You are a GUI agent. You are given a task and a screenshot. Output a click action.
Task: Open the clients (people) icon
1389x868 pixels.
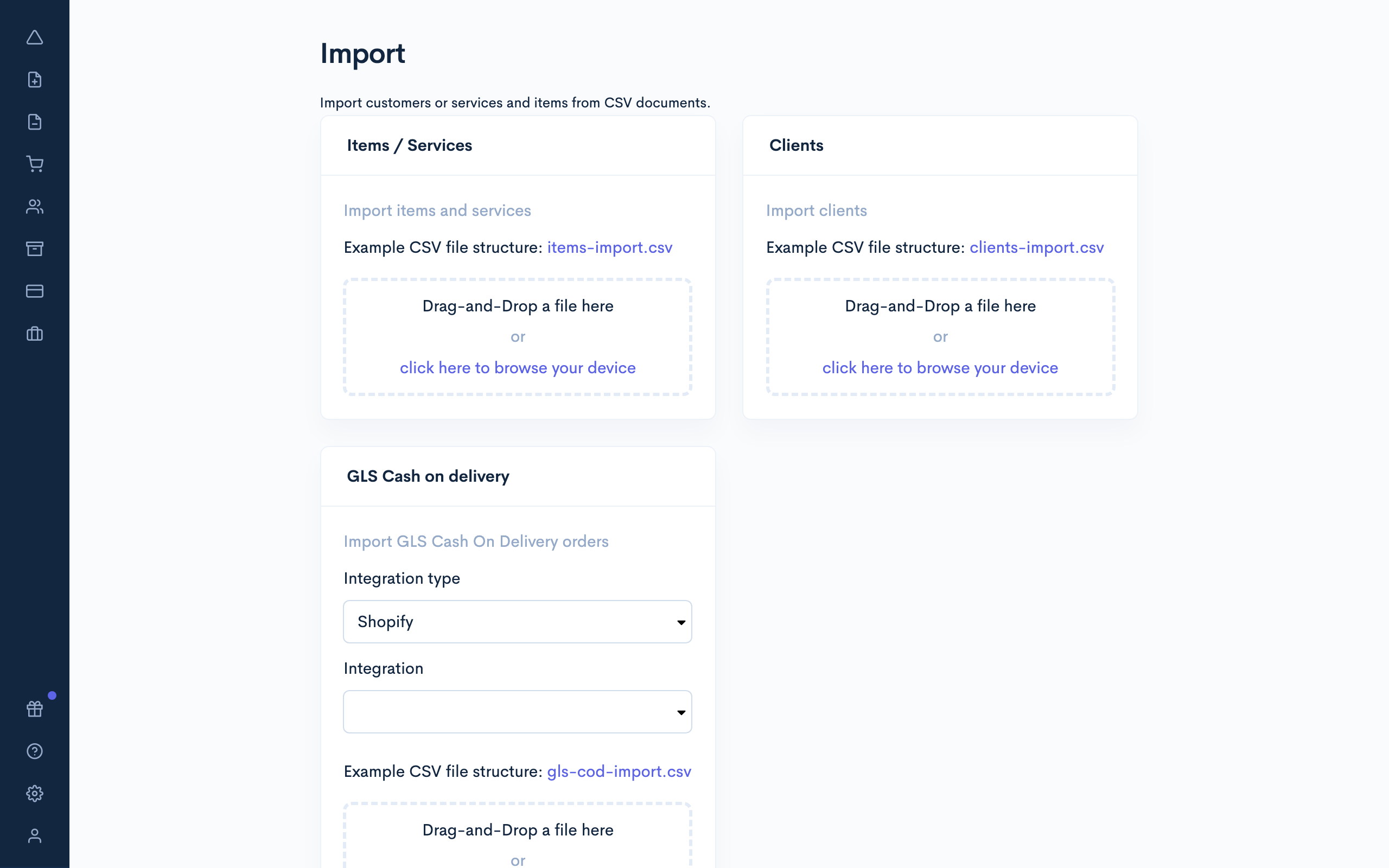click(35, 206)
